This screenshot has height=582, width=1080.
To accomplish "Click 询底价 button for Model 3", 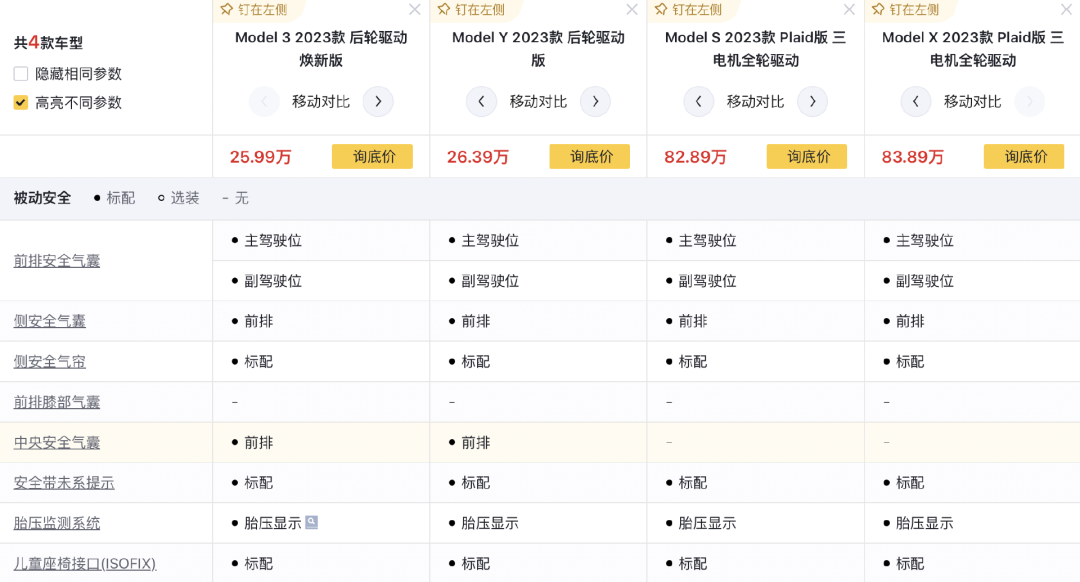I will [x=373, y=156].
